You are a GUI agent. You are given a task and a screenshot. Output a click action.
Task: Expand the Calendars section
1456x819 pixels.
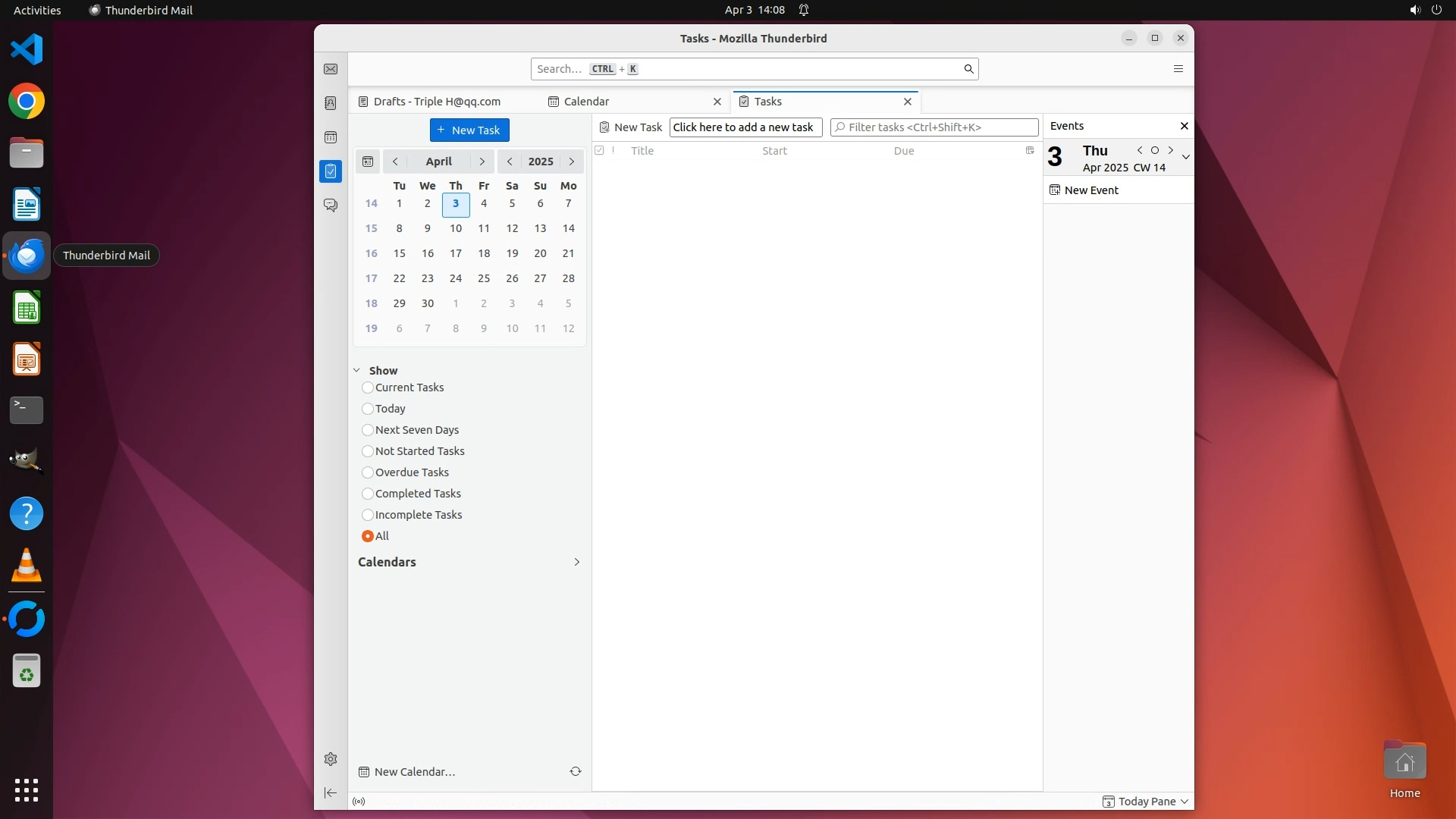[x=576, y=562]
